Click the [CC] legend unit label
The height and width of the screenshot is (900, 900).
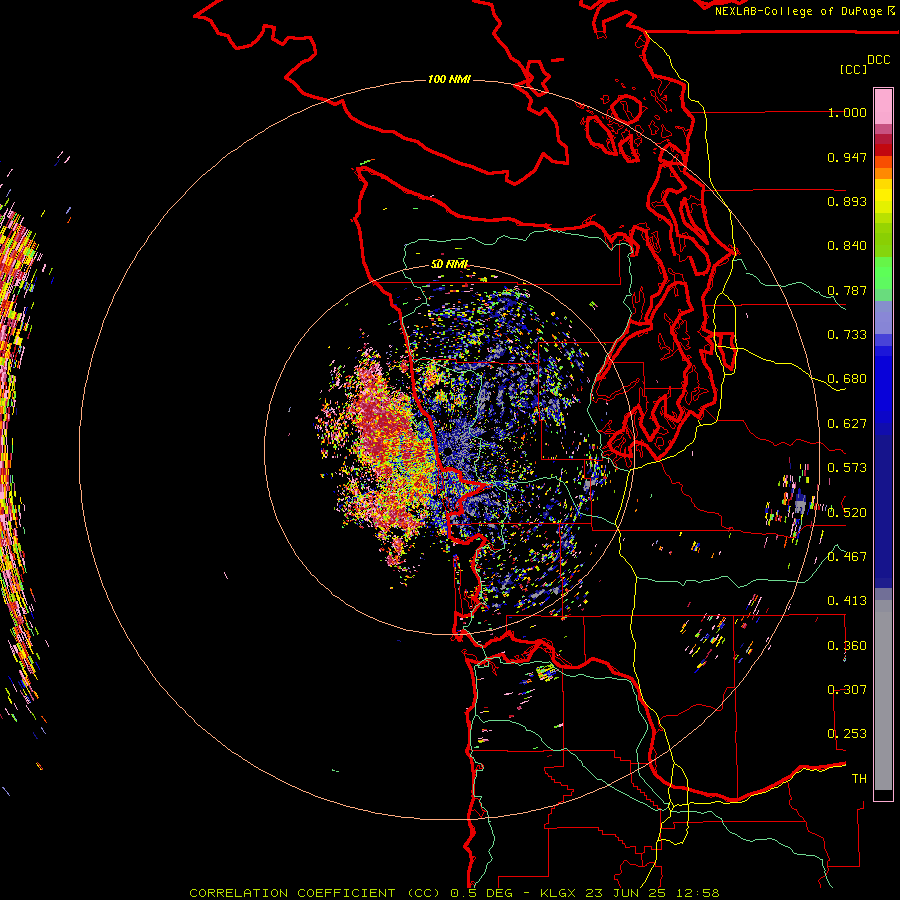click(x=854, y=69)
